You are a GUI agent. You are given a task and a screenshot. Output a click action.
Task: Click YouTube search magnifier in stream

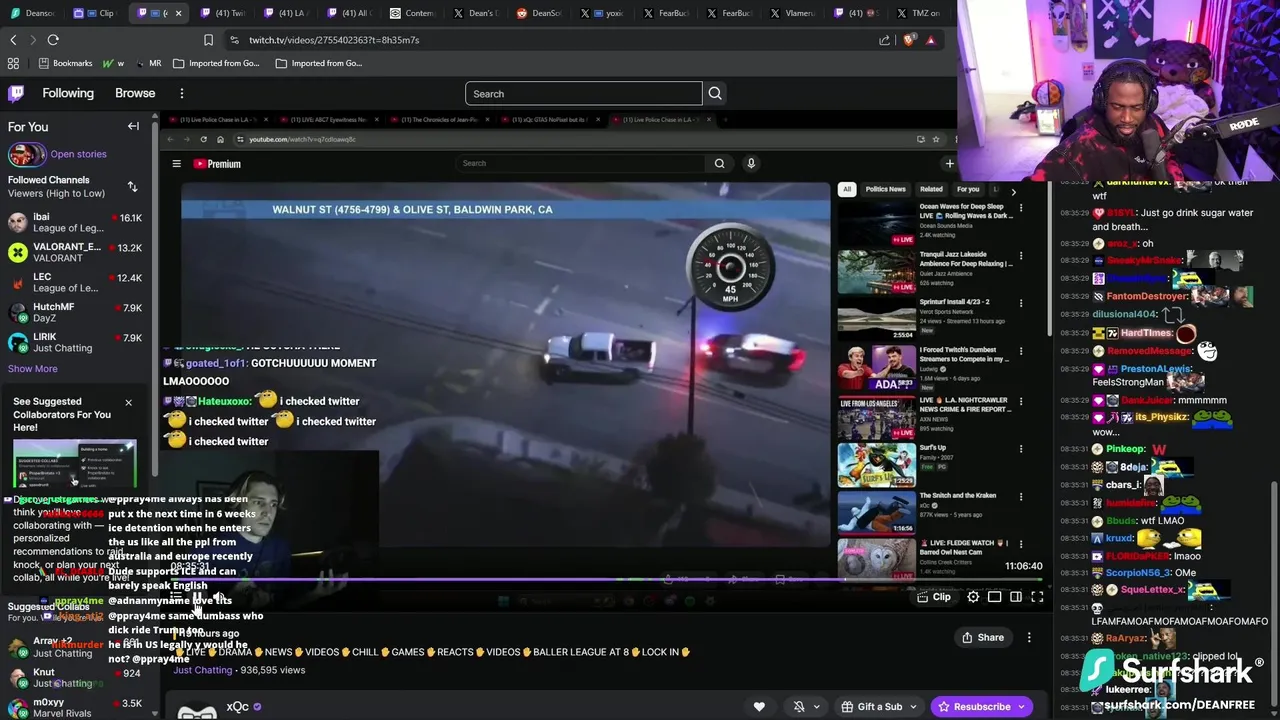(719, 163)
